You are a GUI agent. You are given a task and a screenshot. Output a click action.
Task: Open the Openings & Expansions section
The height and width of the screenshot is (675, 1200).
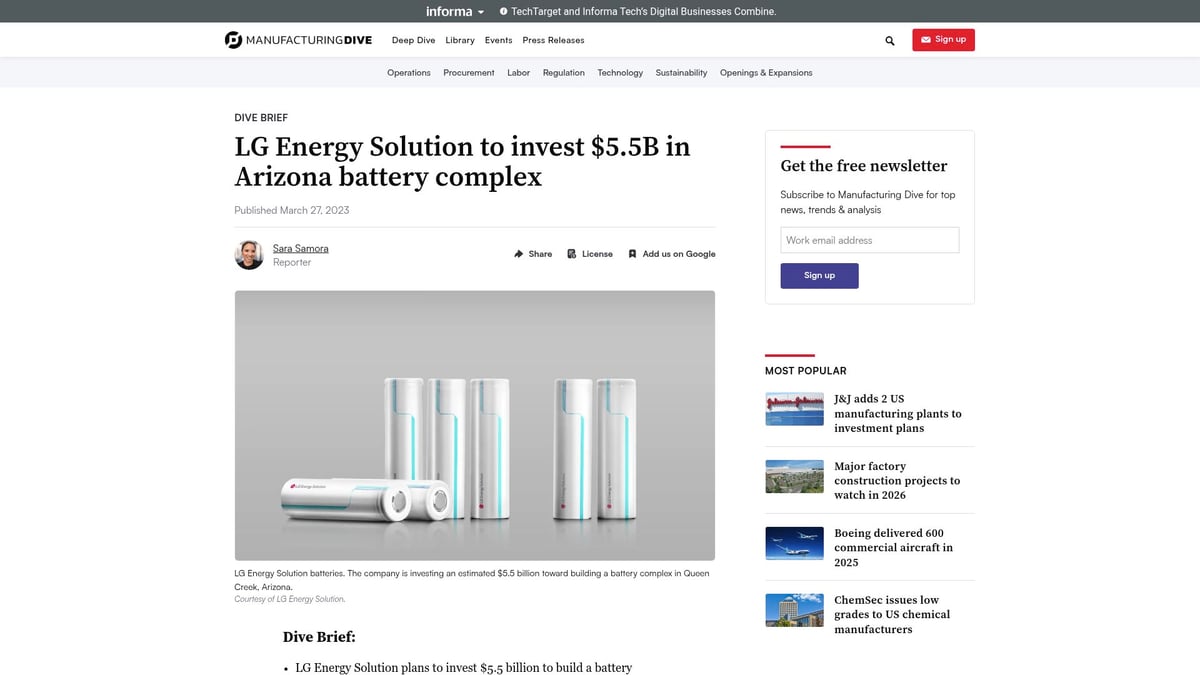766,72
